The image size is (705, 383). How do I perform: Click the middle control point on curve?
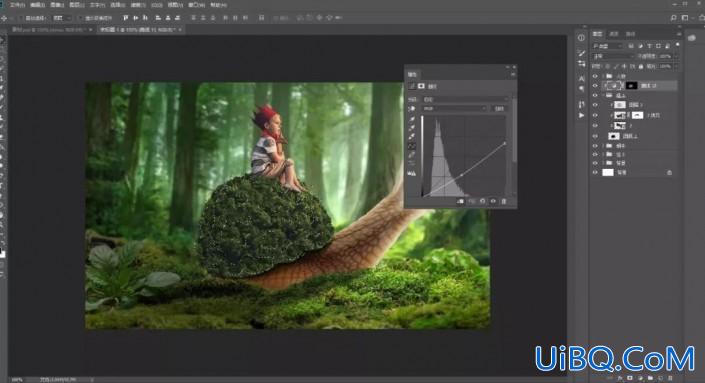pos(461,175)
